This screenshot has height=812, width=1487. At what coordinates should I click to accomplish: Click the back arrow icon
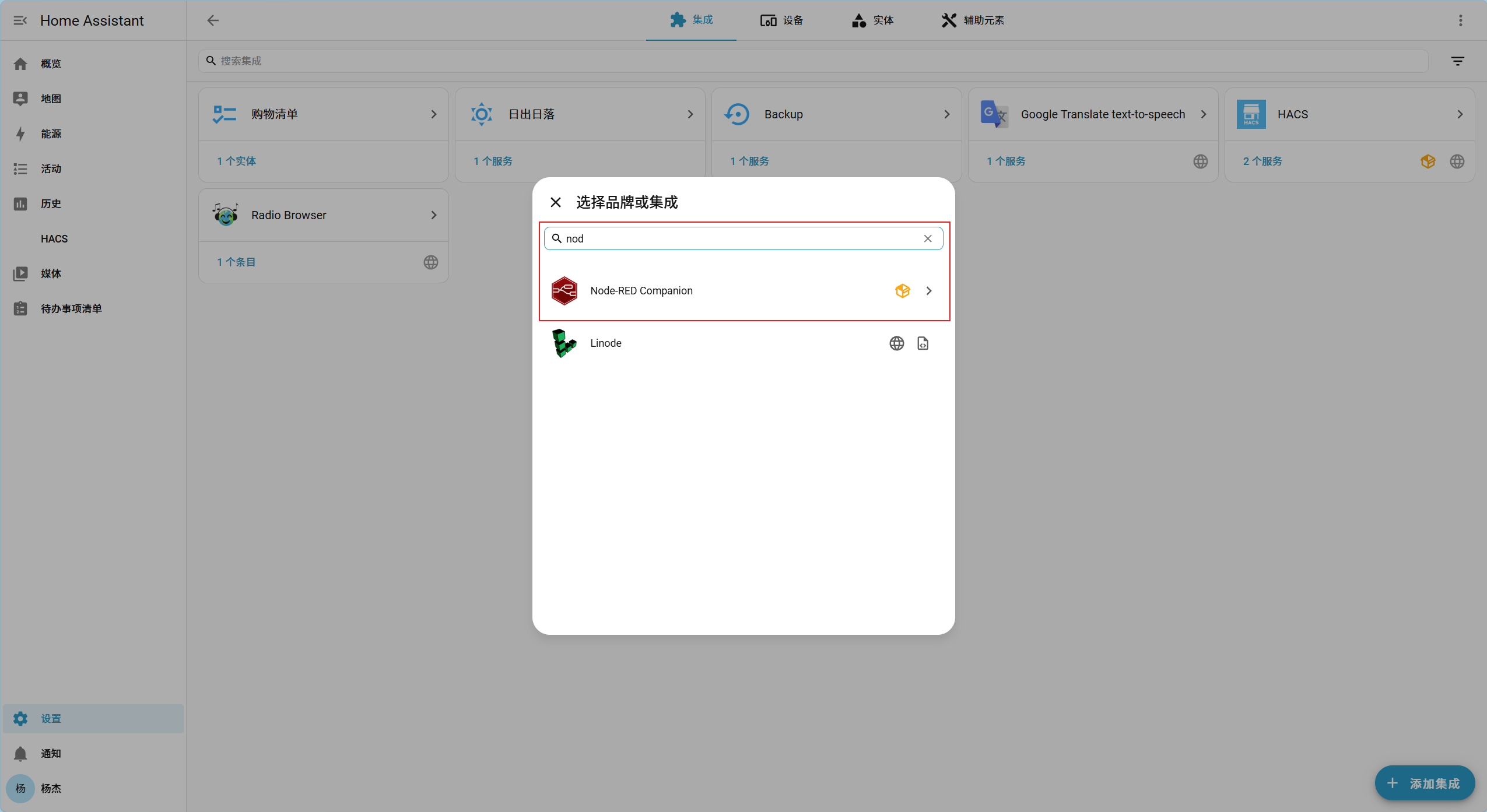[x=213, y=20]
